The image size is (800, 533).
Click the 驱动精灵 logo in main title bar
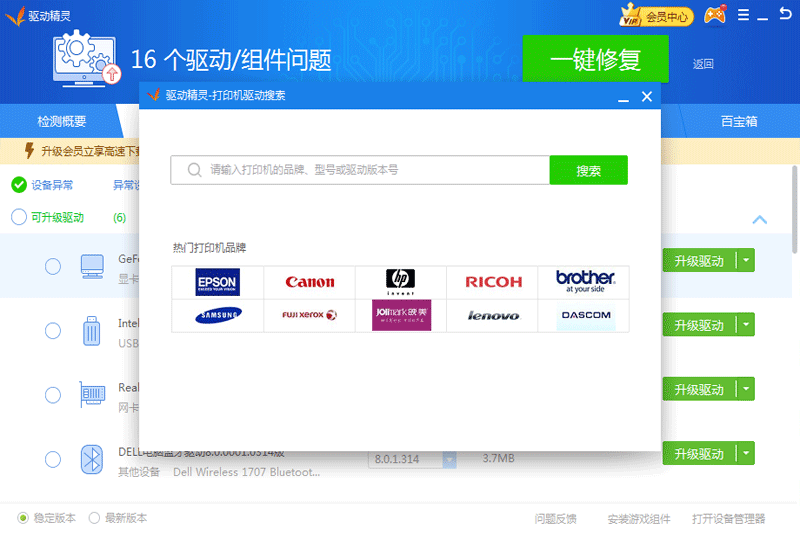pyautogui.click(x=38, y=16)
